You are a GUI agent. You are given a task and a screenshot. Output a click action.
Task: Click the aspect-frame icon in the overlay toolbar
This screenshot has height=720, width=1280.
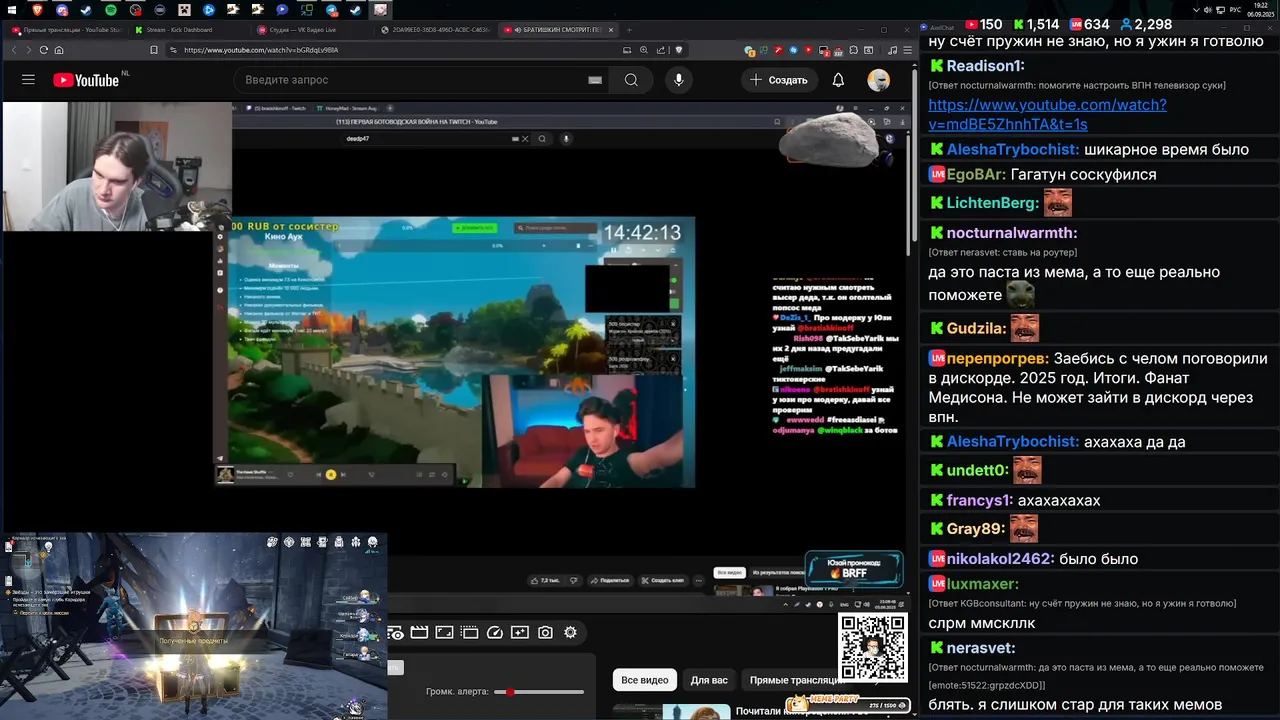pos(444,632)
